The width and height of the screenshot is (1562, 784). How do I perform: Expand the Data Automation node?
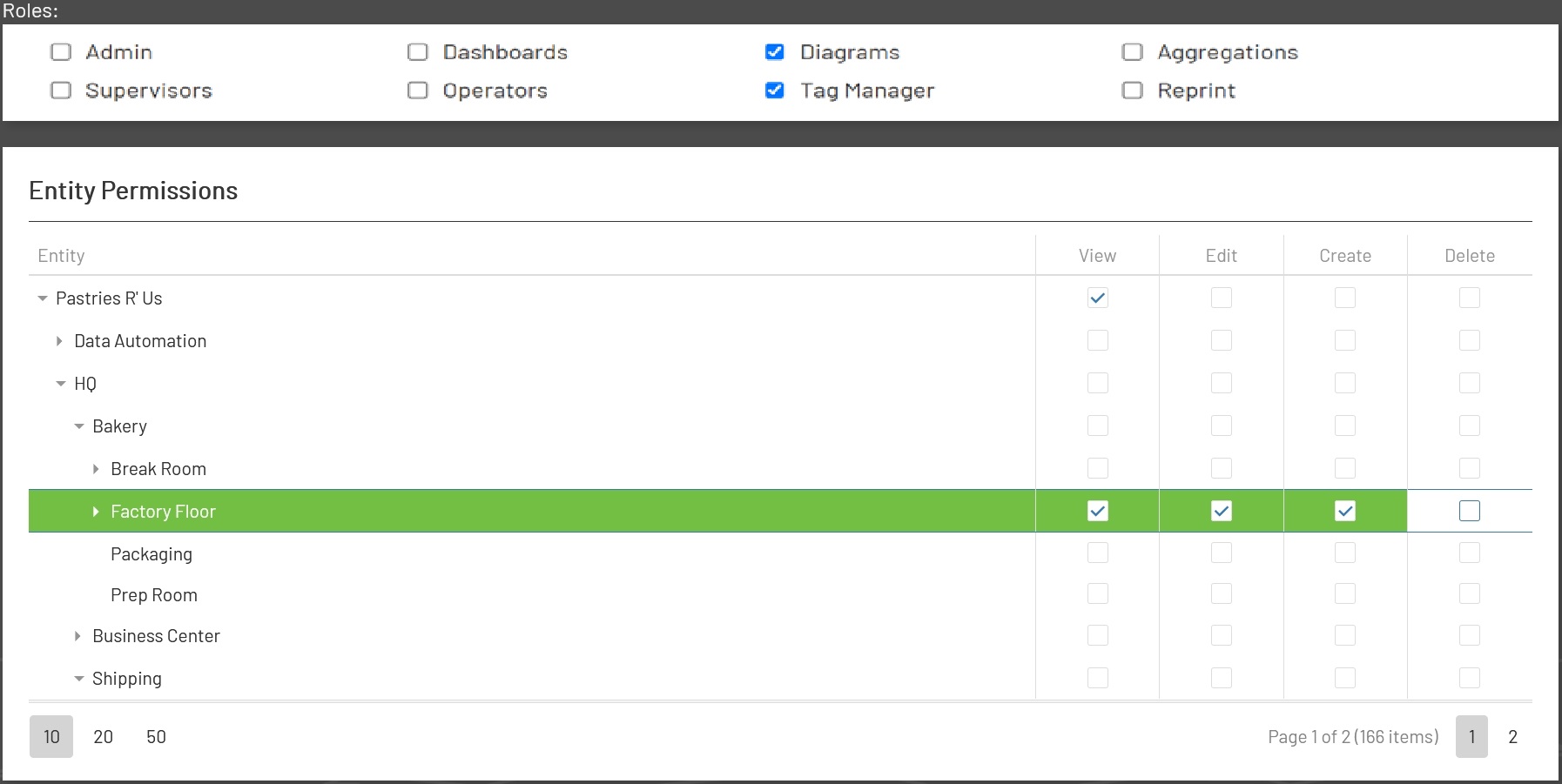click(x=59, y=341)
